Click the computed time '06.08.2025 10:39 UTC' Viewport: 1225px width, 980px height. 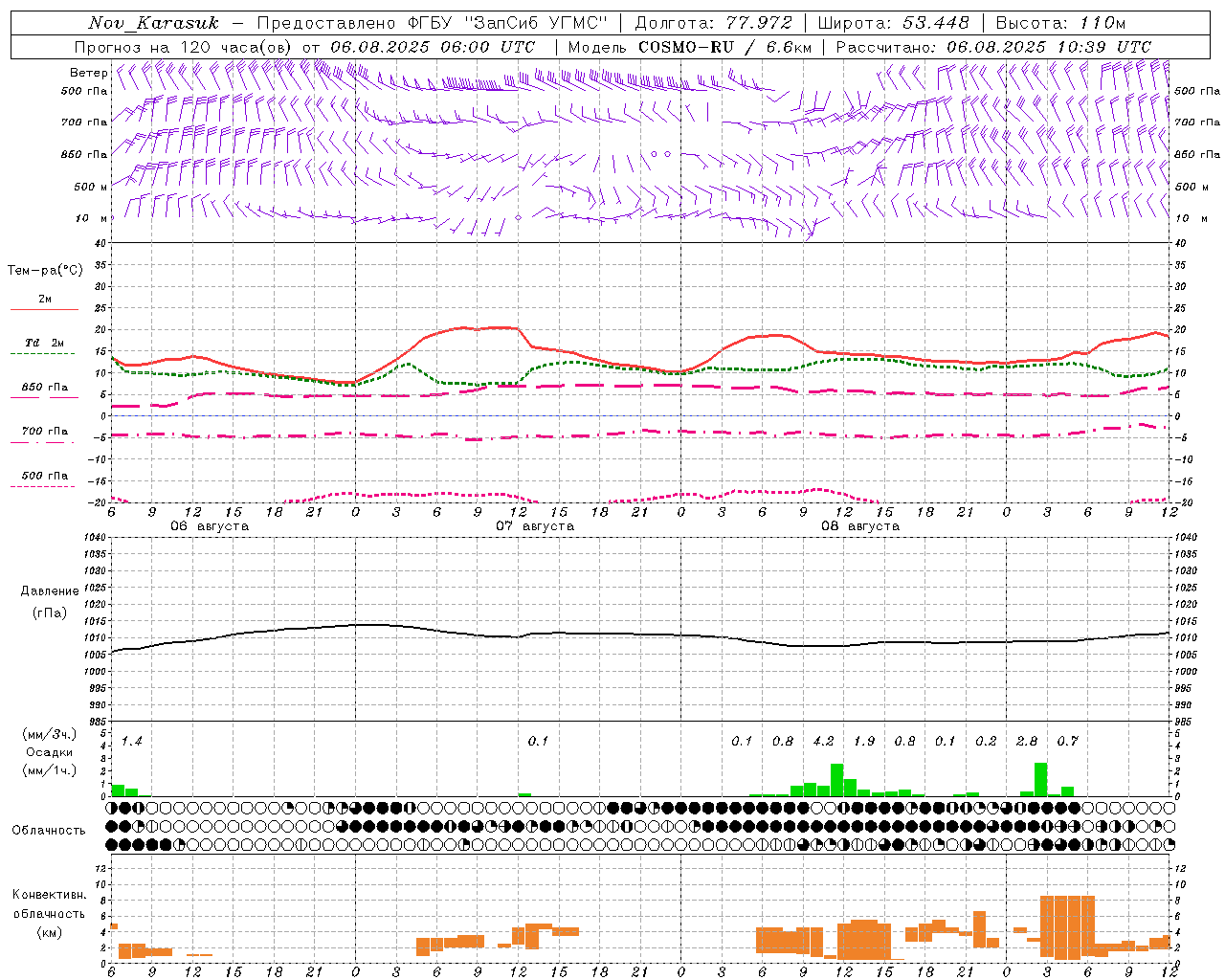click(x=1049, y=47)
